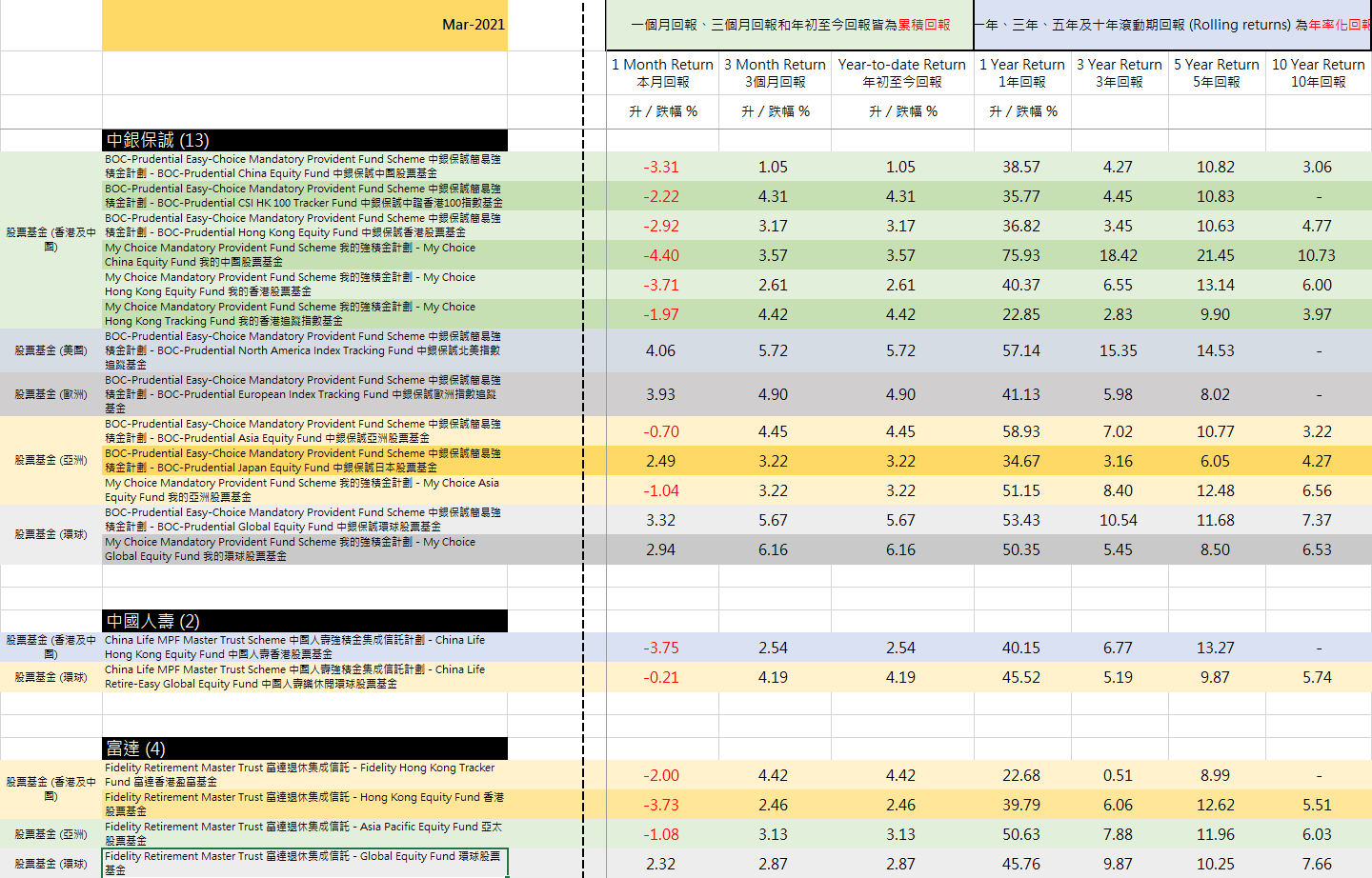This screenshot has width=1372, height=878.
Task: Click the 34.67 one year return value
Action: (1021, 461)
